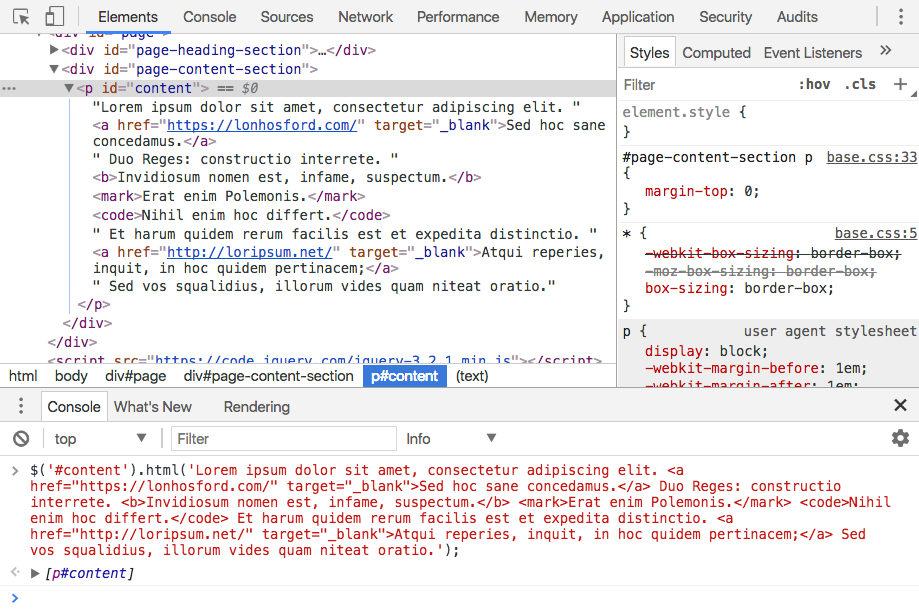Screen dimensions: 919x610
Task: Select (text) in the breadcrumb bar
Action: point(472,376)
